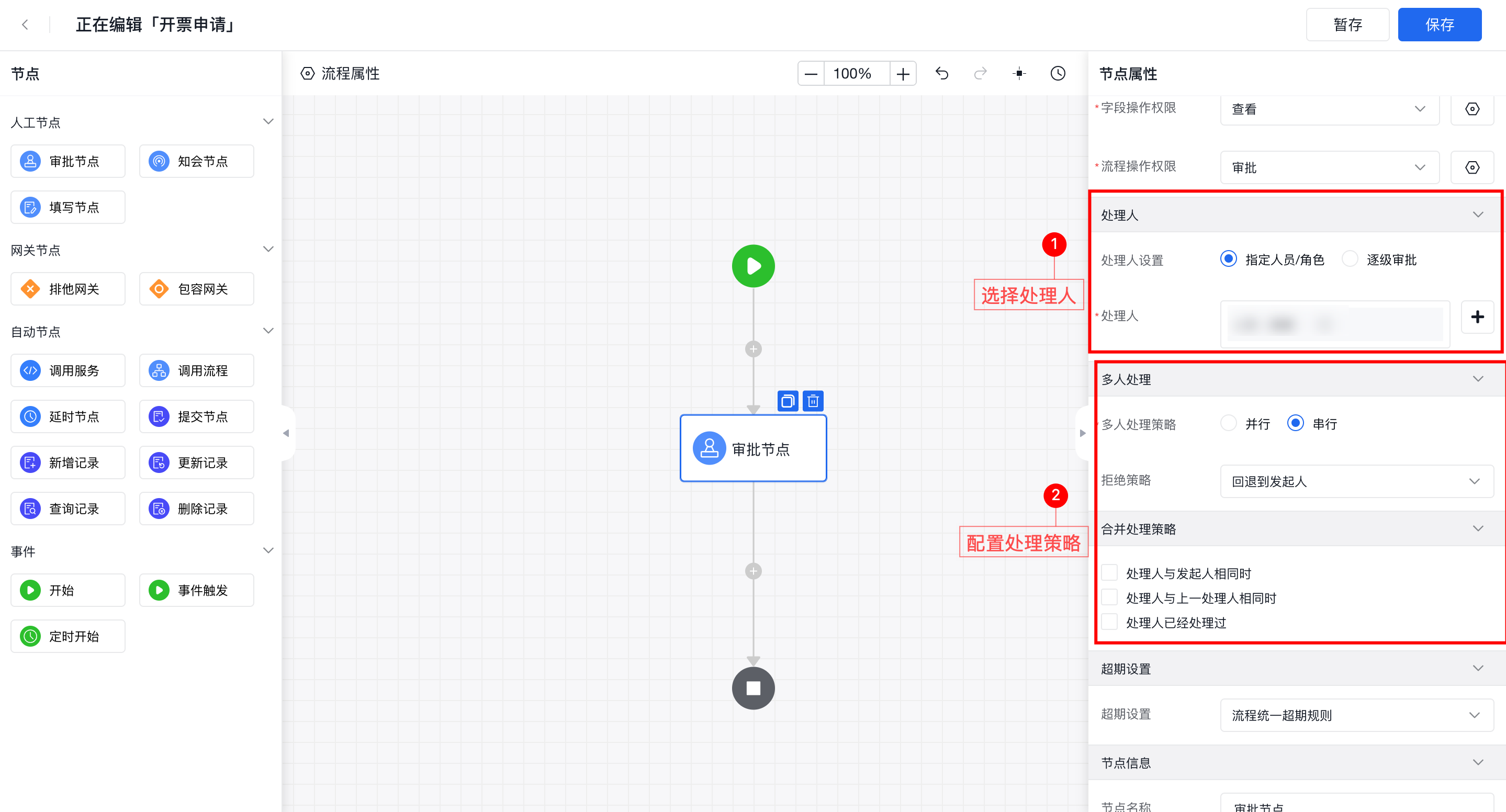Image resolution: width=1506 pixels, height=812 pixels.
Task: Click the 100% zoom value field
Action: tap(857, 74)
